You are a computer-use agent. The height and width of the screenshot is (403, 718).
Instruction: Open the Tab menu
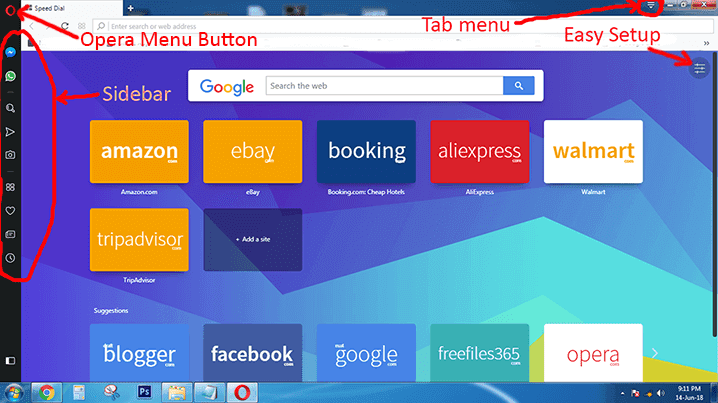click(x=651, y=5)
